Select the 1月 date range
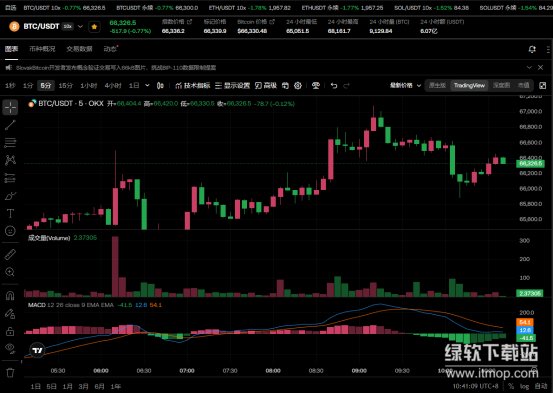 [67, 387]
